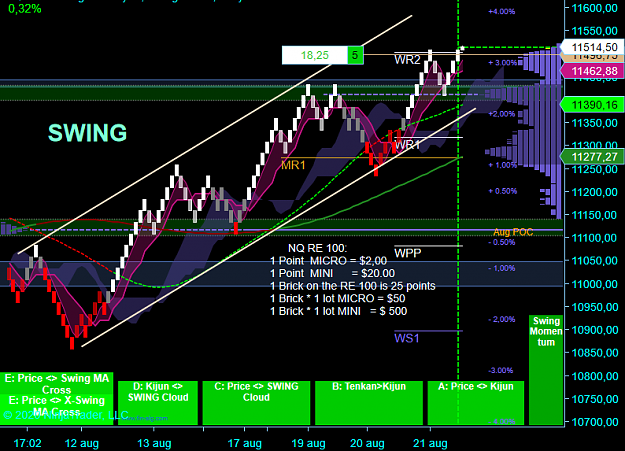Select the WPP pivot label
Viewport: 625px width, 451px height.
click(x=407, y=253)
